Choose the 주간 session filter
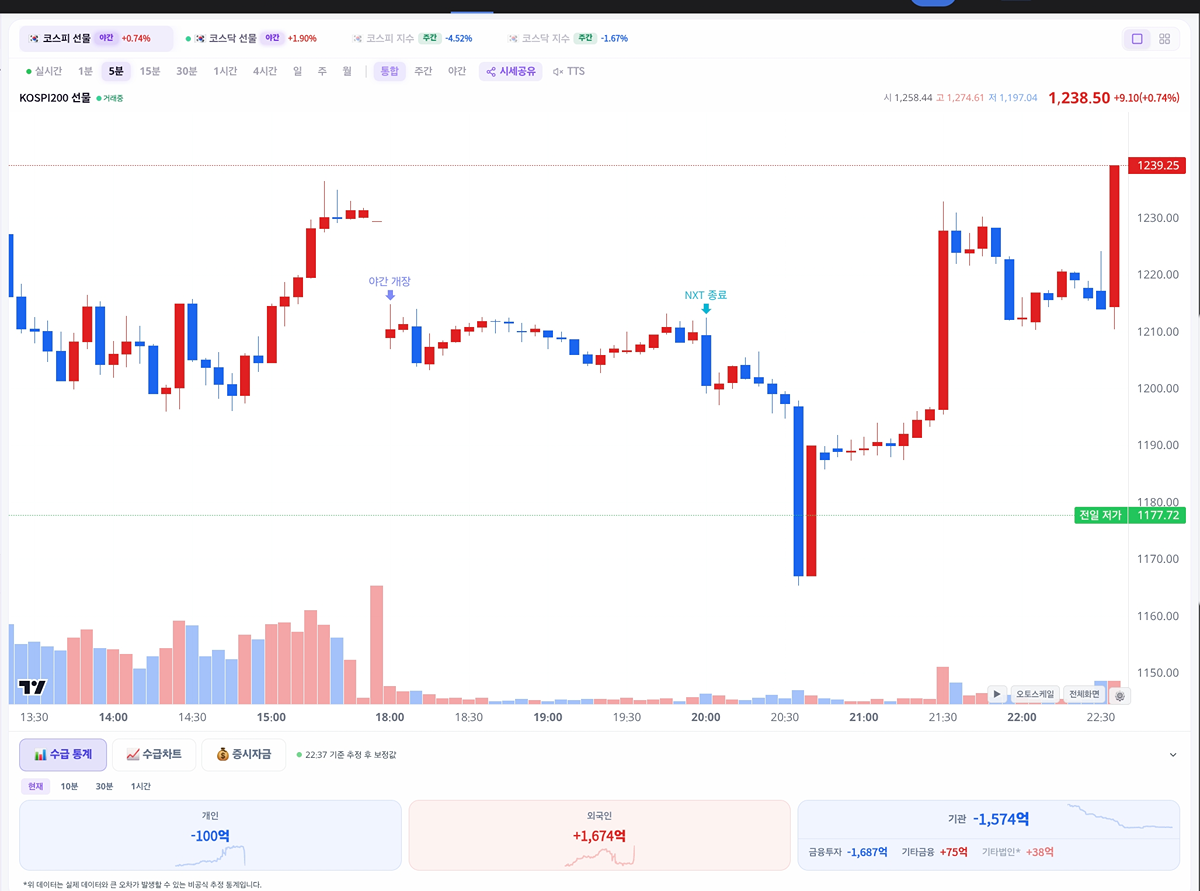The height and width of the screenshot is (891, 1200). 423,71
